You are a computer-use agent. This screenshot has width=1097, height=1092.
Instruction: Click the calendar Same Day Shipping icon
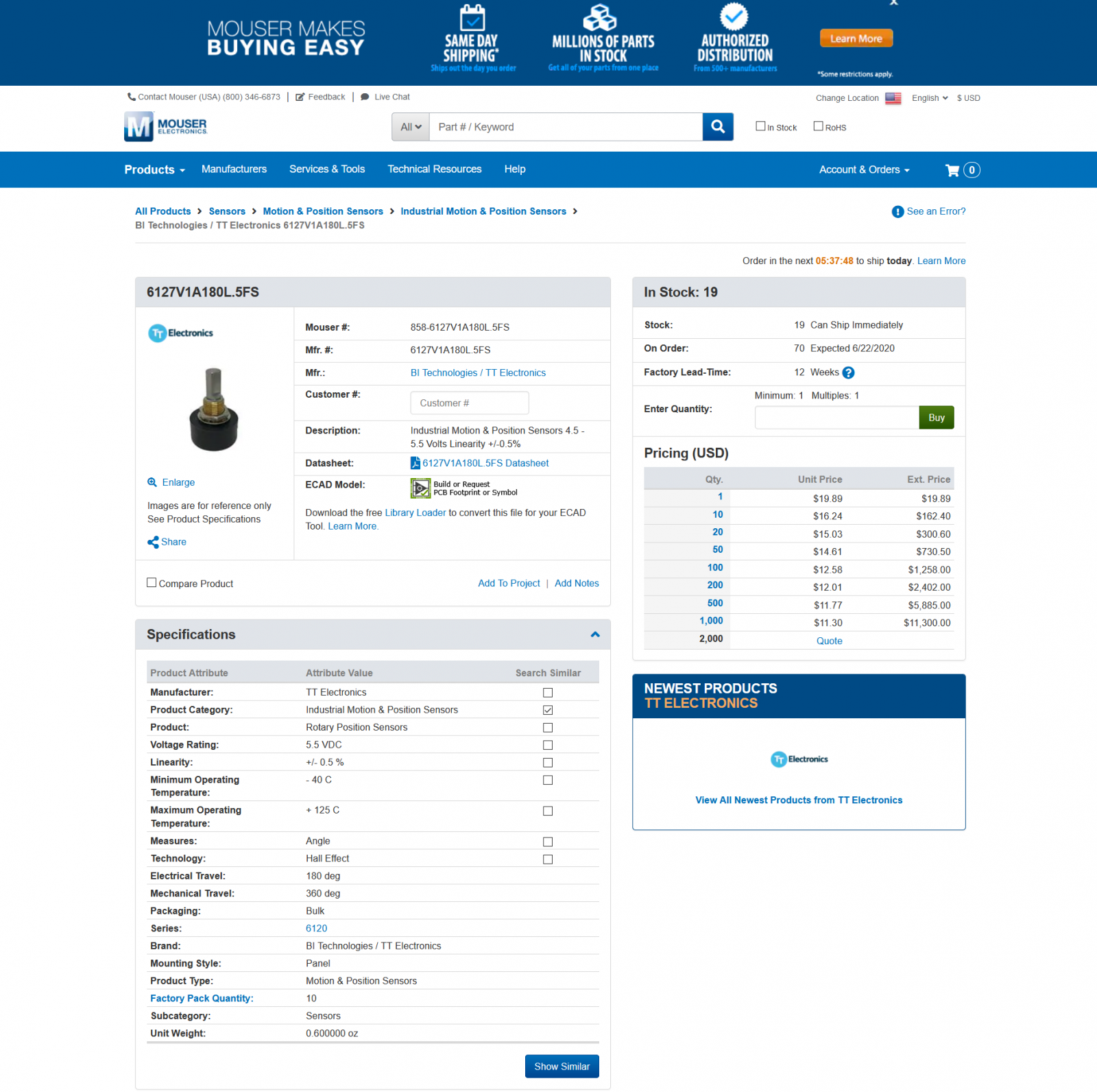click(472, 17)
